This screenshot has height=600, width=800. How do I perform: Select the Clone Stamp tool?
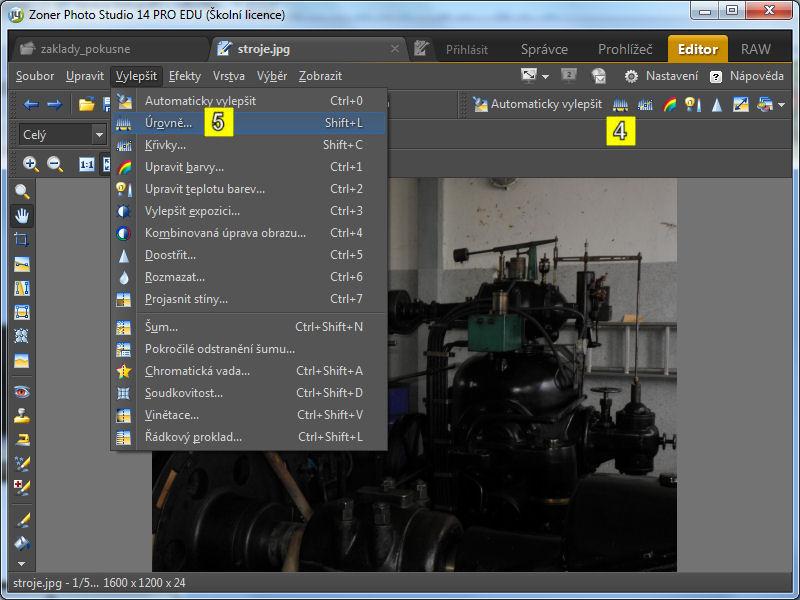(22, 416)
